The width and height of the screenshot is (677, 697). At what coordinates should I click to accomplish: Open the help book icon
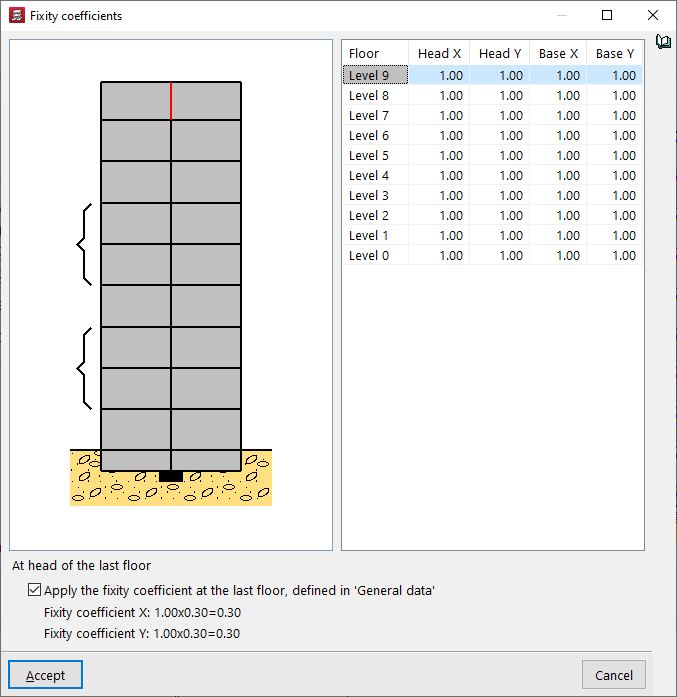click(x=663, y=42)
